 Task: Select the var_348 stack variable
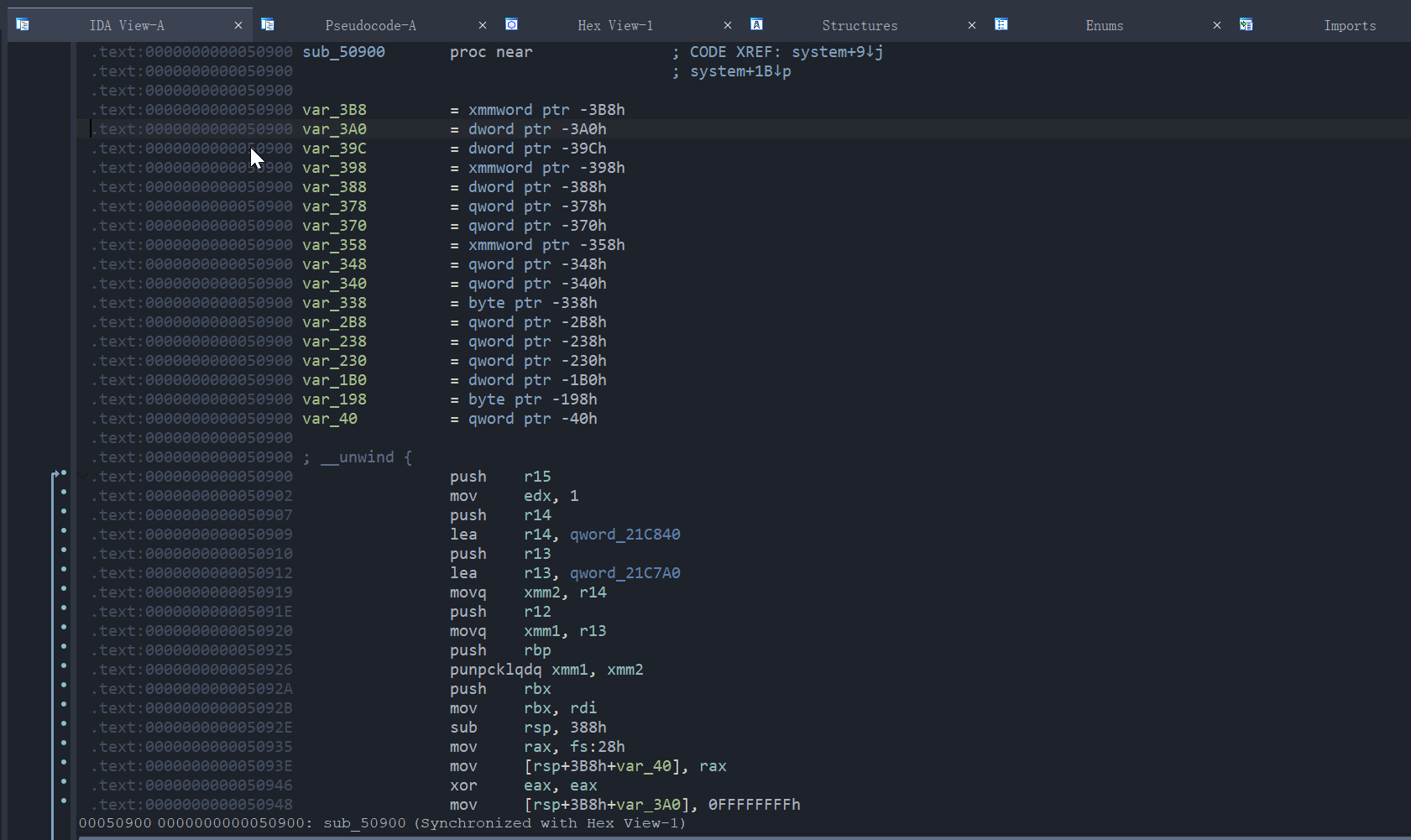click(334, 264)
